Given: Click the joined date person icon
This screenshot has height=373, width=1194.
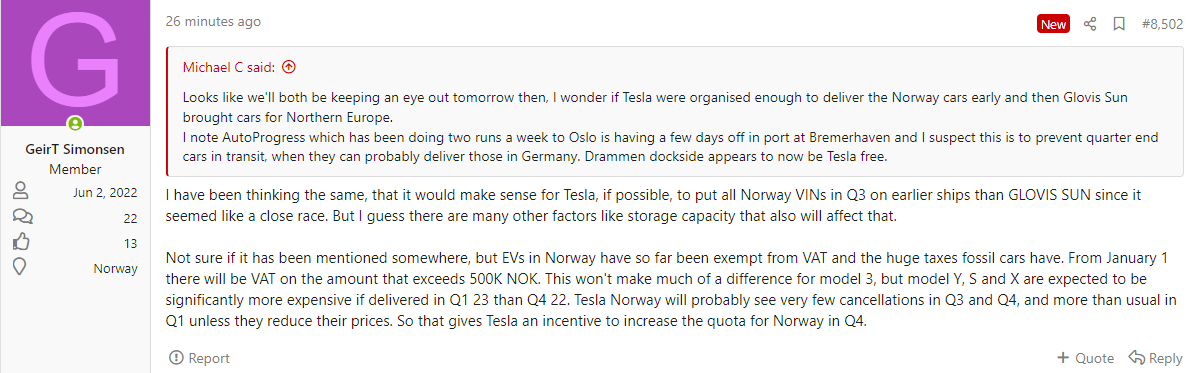Looking at the screenshot, I should [x=21, y=192].
